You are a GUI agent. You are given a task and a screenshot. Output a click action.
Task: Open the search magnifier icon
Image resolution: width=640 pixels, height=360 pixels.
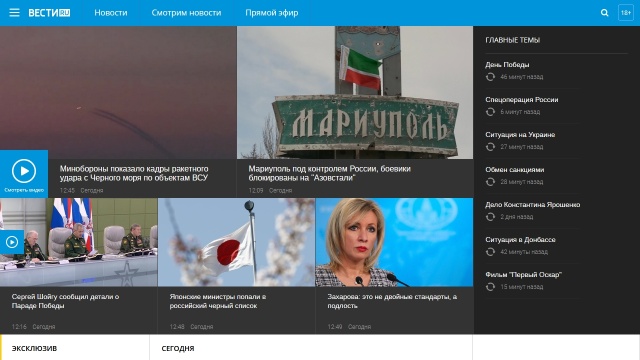(x=604, y=13)
